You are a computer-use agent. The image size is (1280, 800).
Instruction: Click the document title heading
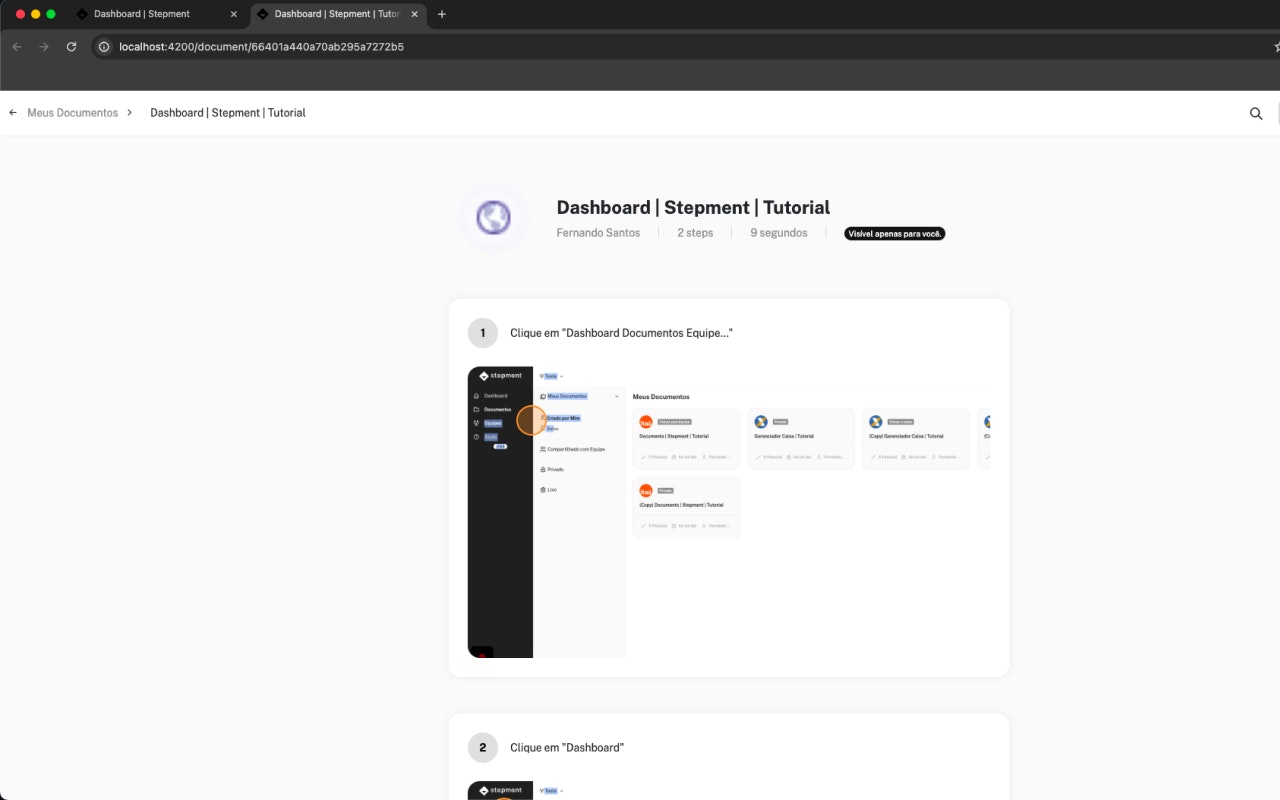[693, 207]
